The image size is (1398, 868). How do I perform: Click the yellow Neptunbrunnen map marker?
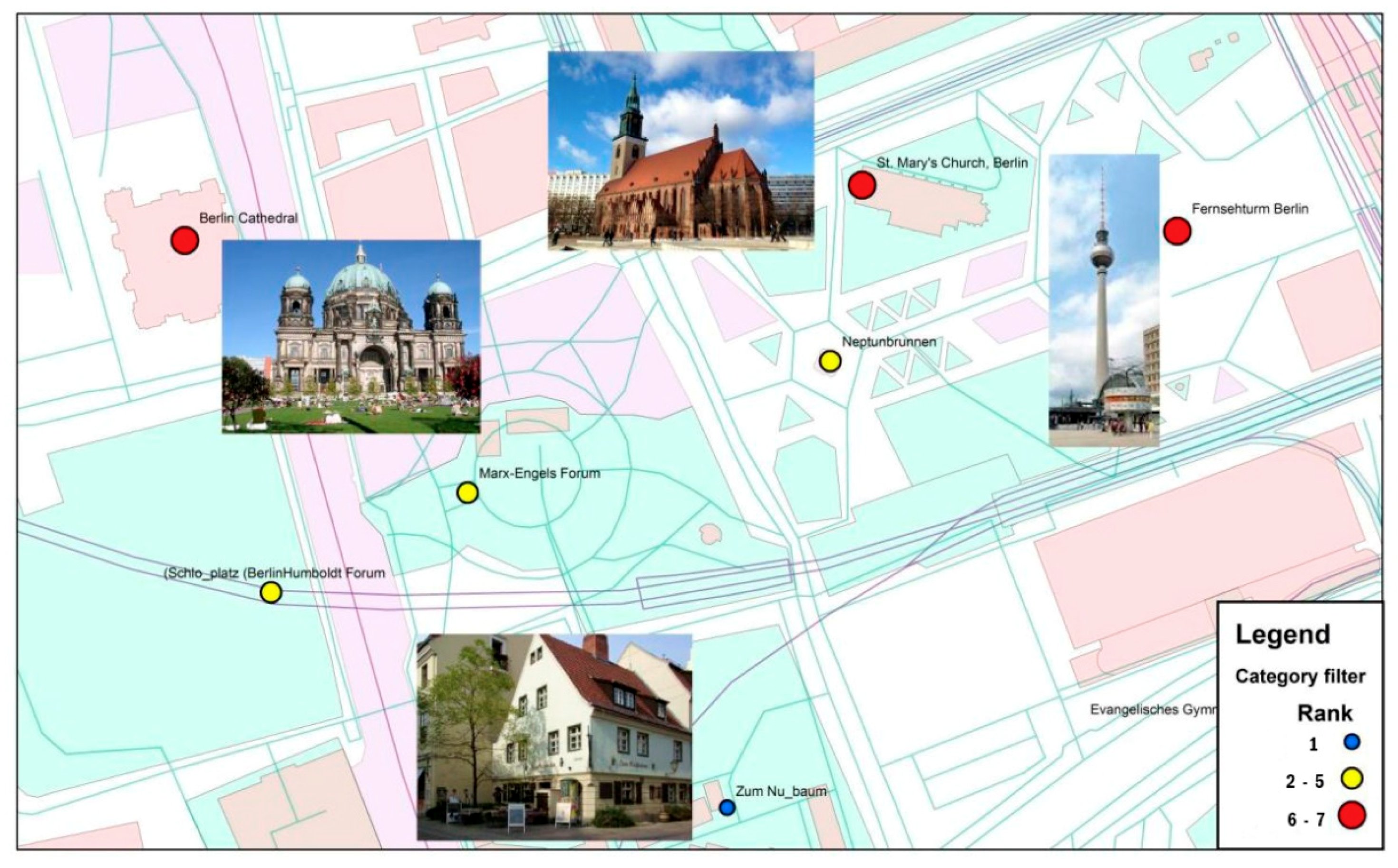[830, 361]
